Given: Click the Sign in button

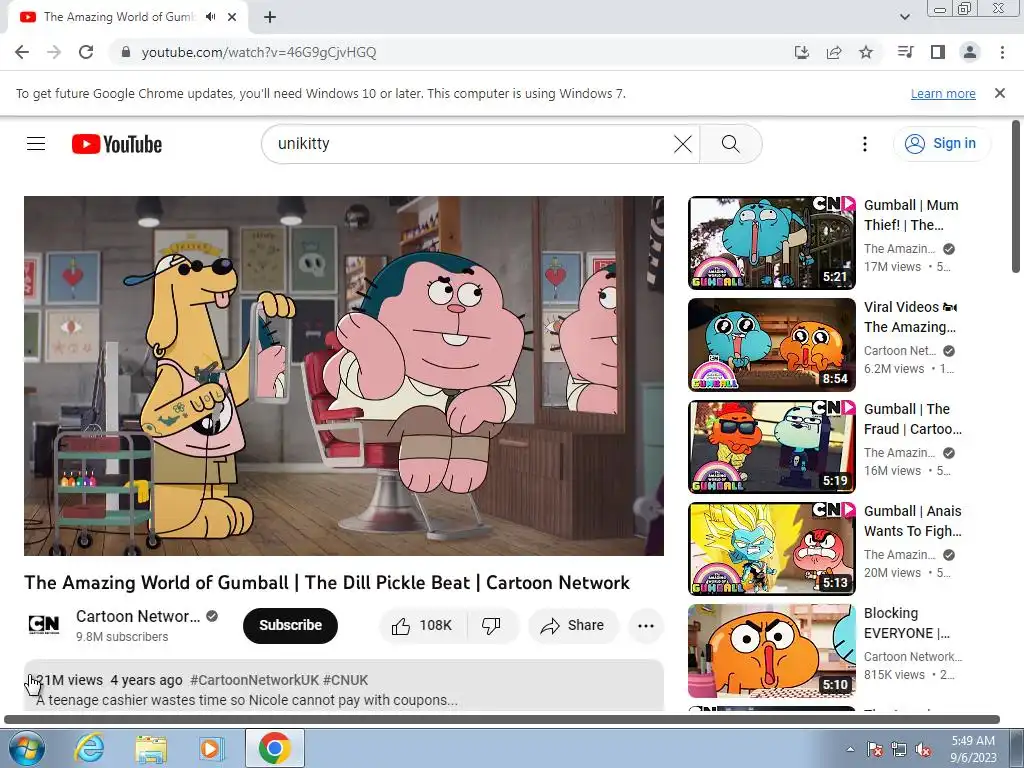Looking at the screenshot, I should click(x=941, y=144).
